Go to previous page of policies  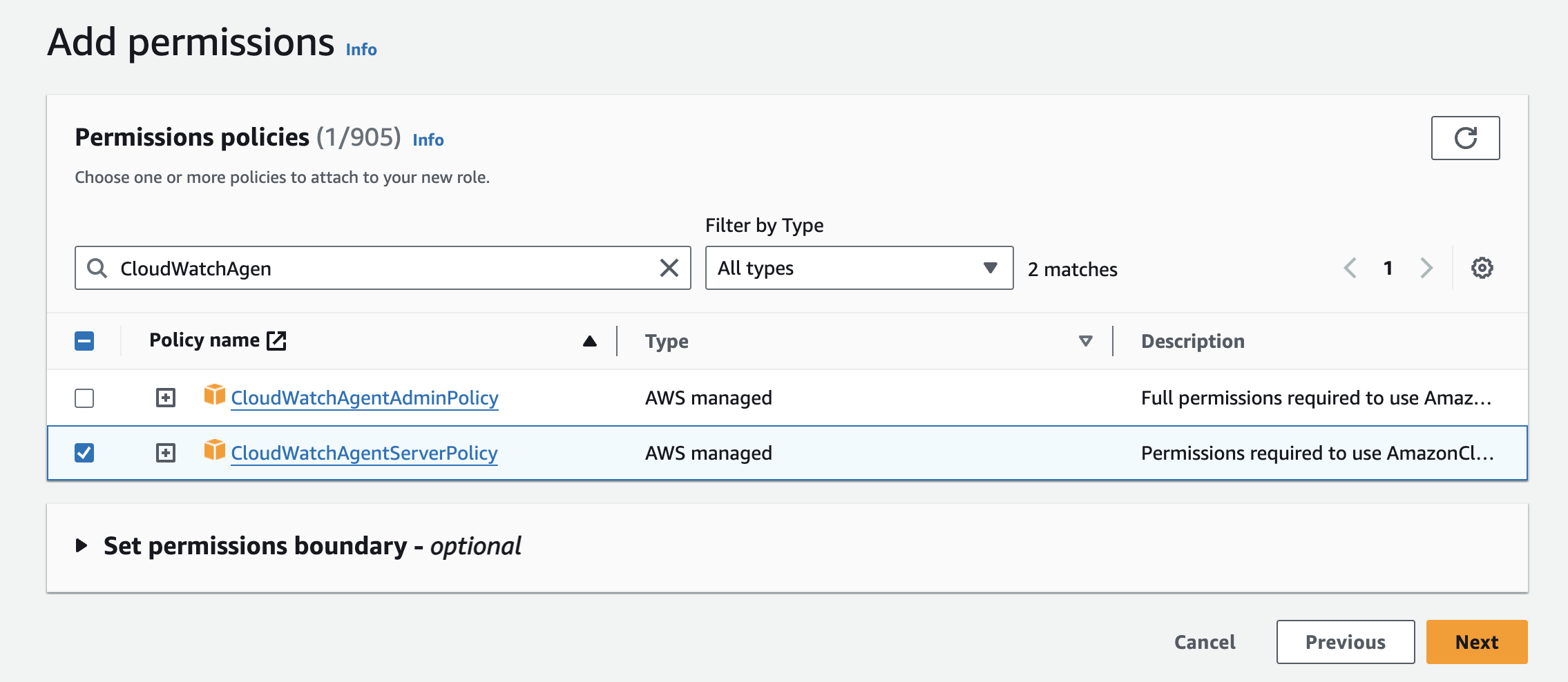[x=1350, y=268]
